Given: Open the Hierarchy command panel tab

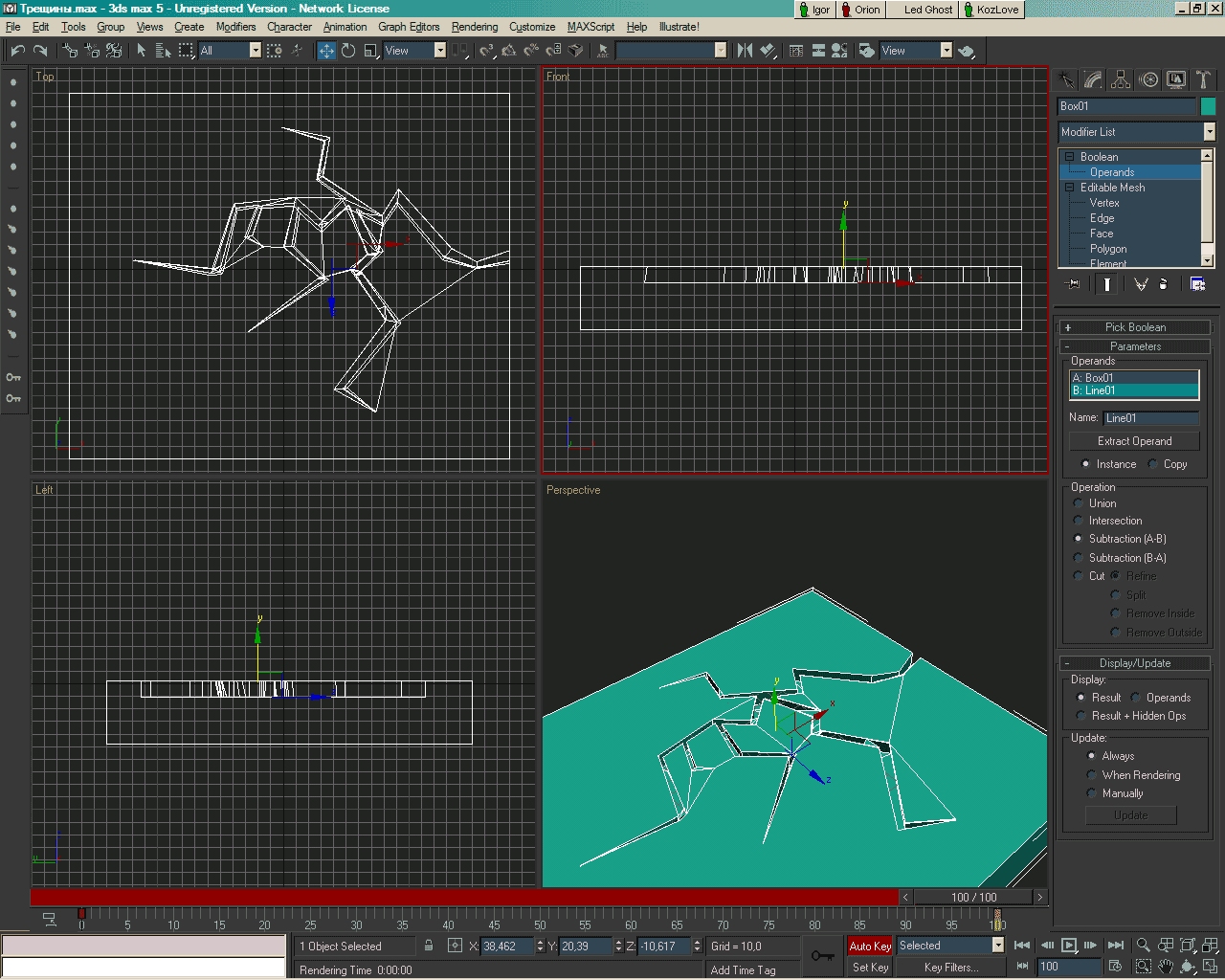Looking at the screenshot, I should [x=1122, y=80].
